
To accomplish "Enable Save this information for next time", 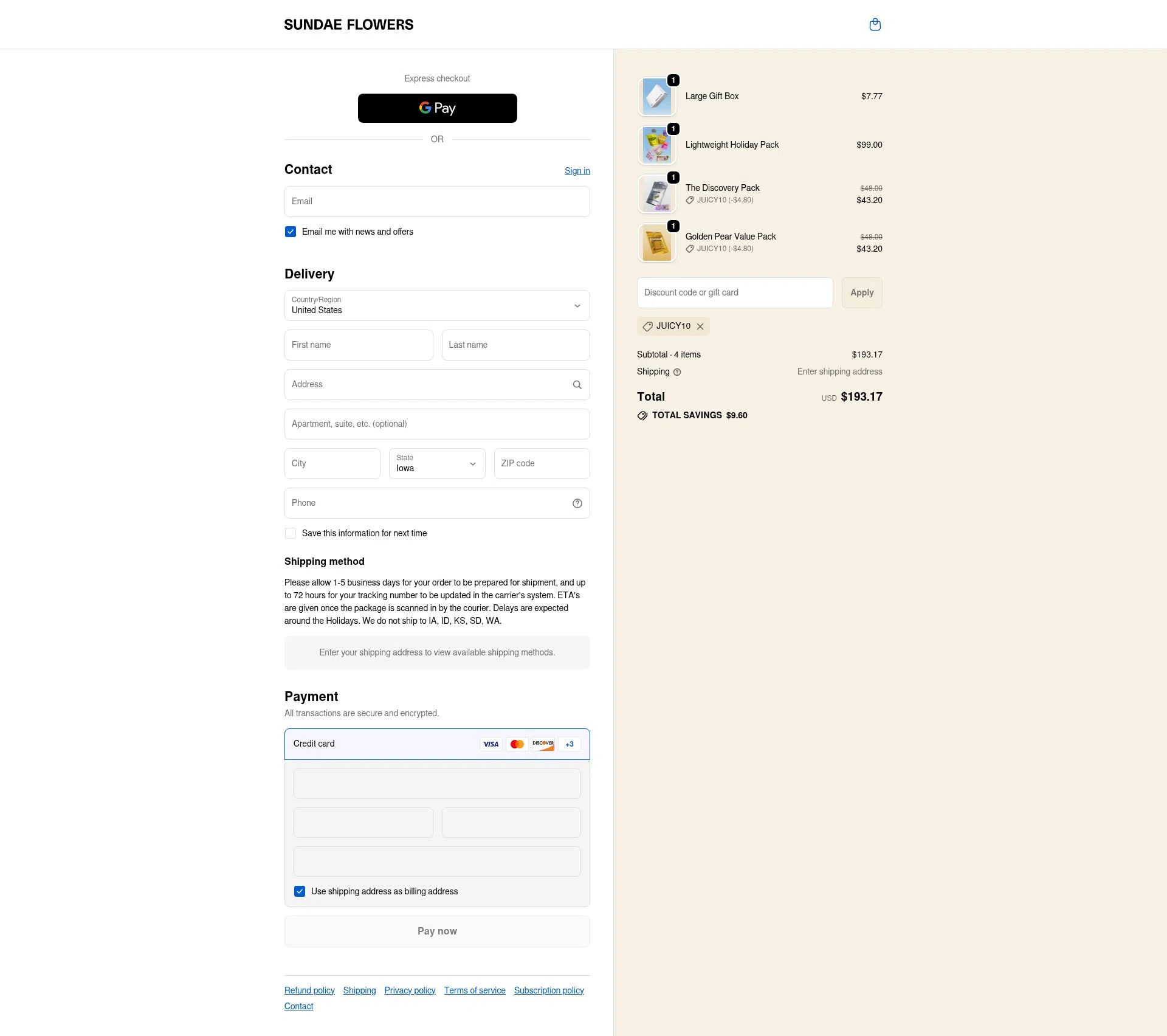I will click(x=291, y=533).
